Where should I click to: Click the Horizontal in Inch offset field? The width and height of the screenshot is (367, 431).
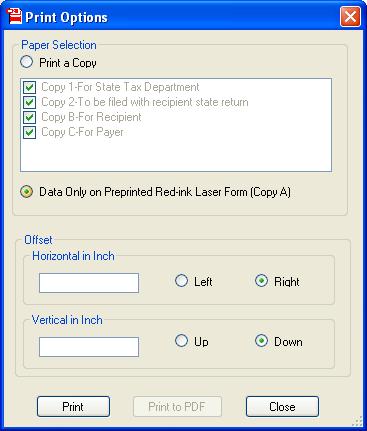point(89,283)
